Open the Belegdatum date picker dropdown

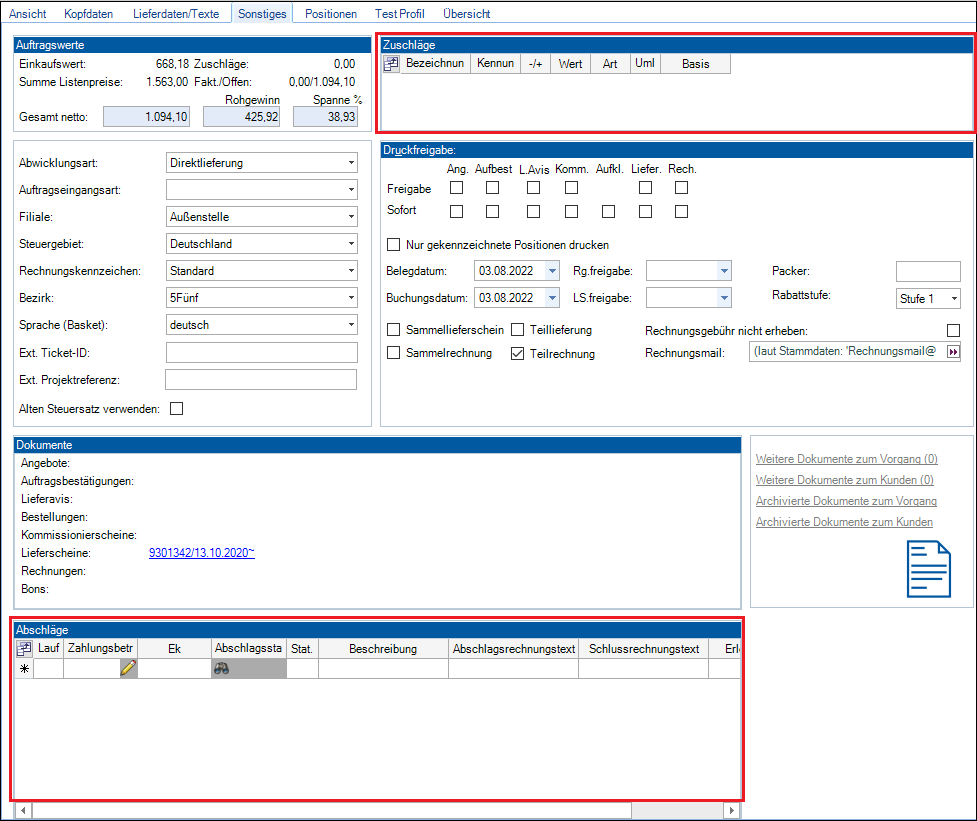pyautogui.click(x=552, y=271)
